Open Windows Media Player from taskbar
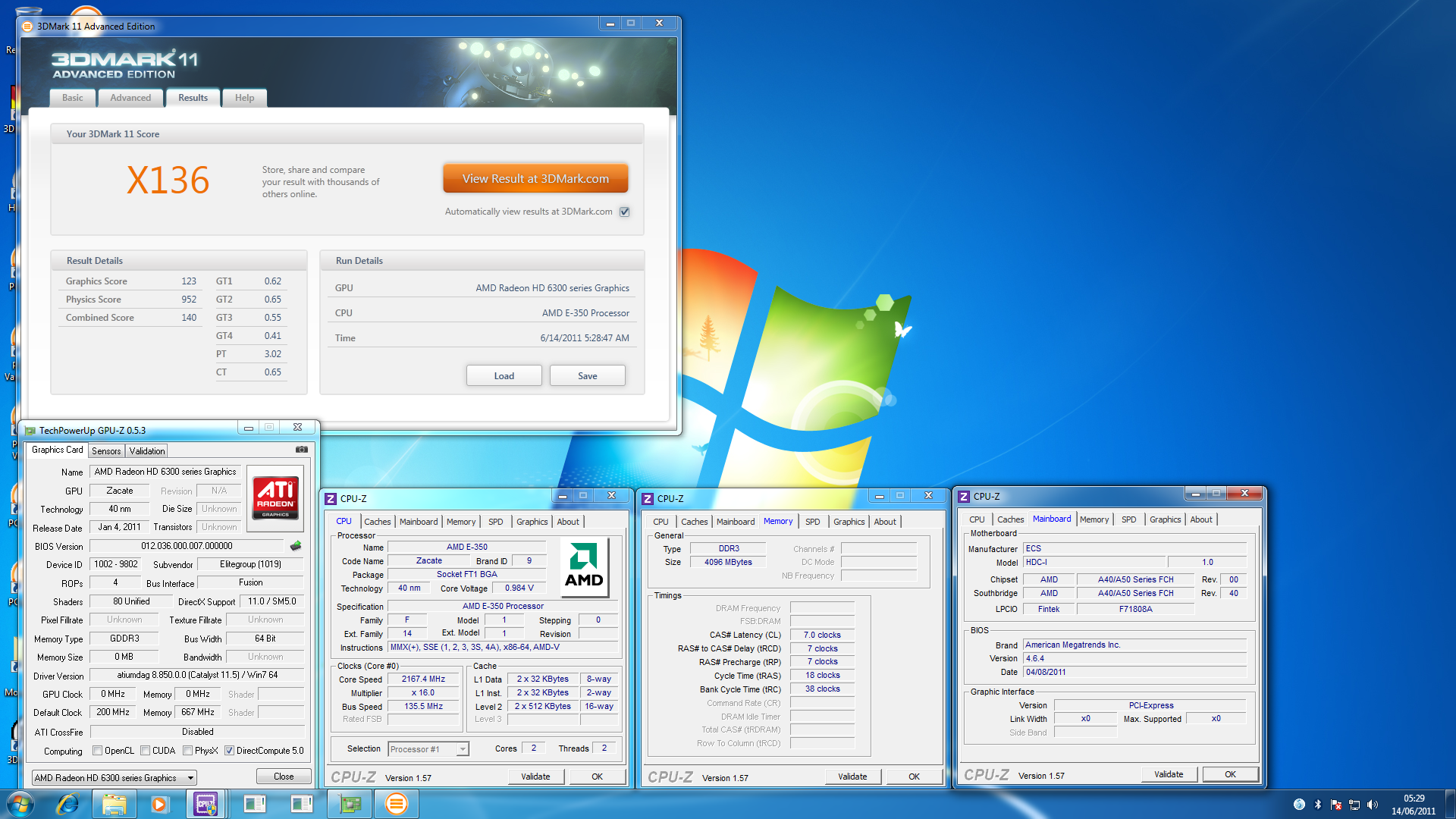Image resolution: width=1456 pixels, height=819 pixels. click(x=158, y=804)
